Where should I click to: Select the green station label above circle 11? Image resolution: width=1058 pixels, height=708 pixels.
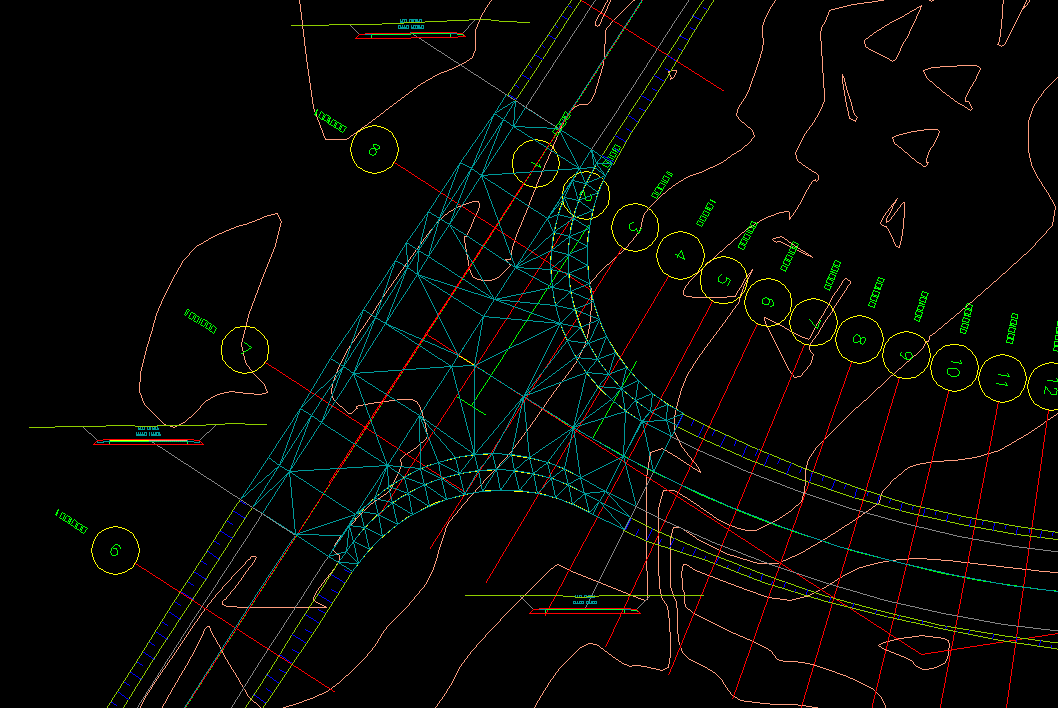coord(1012,328)
